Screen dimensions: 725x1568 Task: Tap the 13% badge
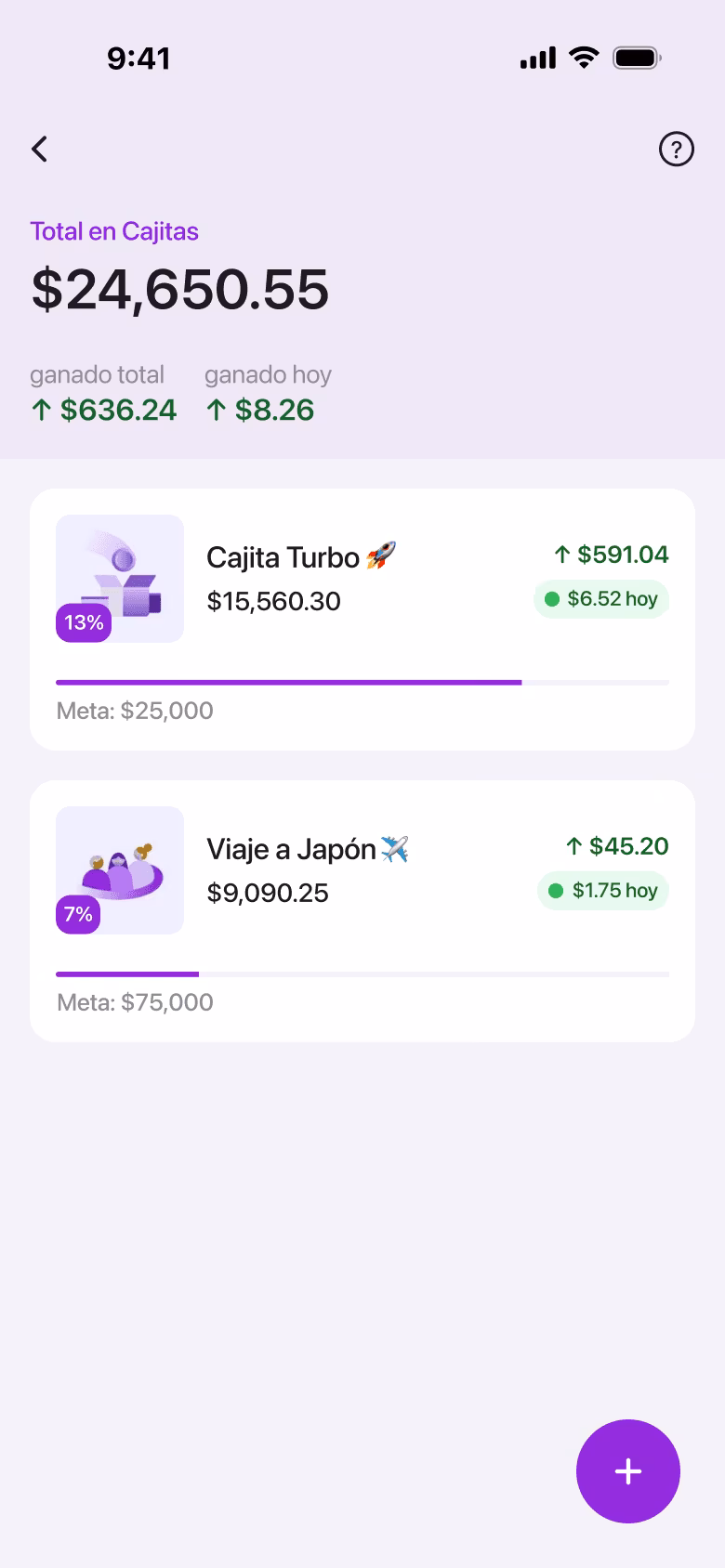pyautogui.click(x=84, y=622)
